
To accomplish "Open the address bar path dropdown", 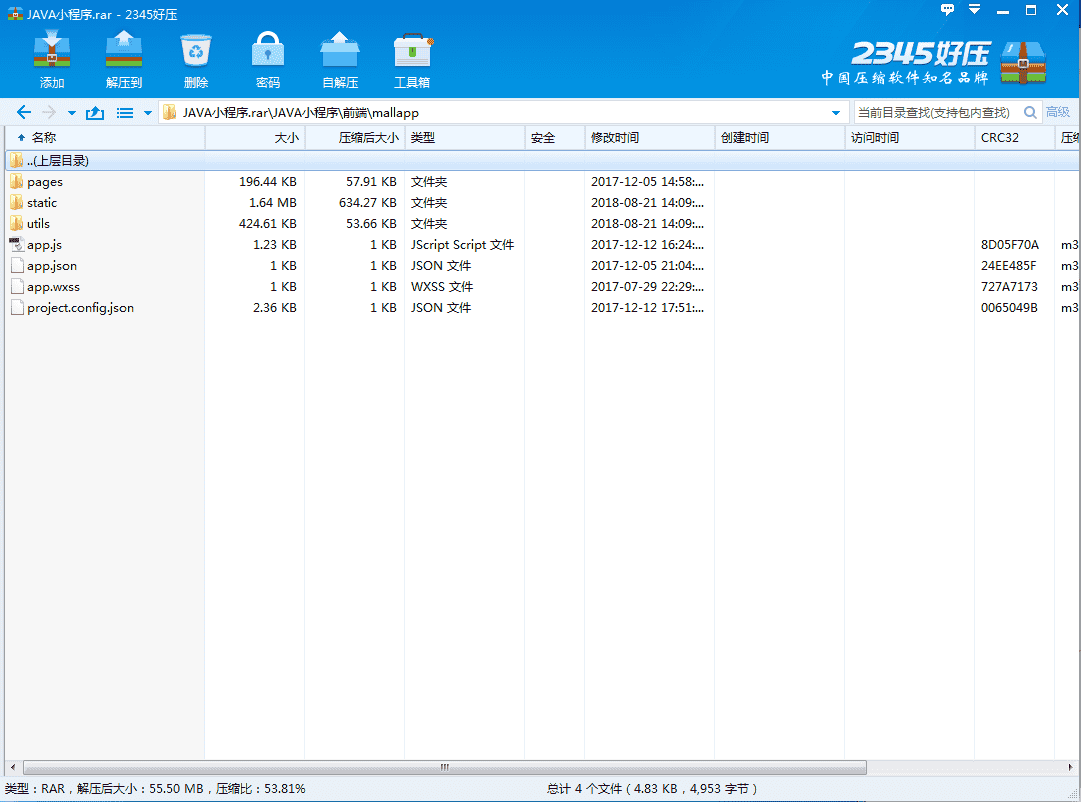I will pos(838,112).
